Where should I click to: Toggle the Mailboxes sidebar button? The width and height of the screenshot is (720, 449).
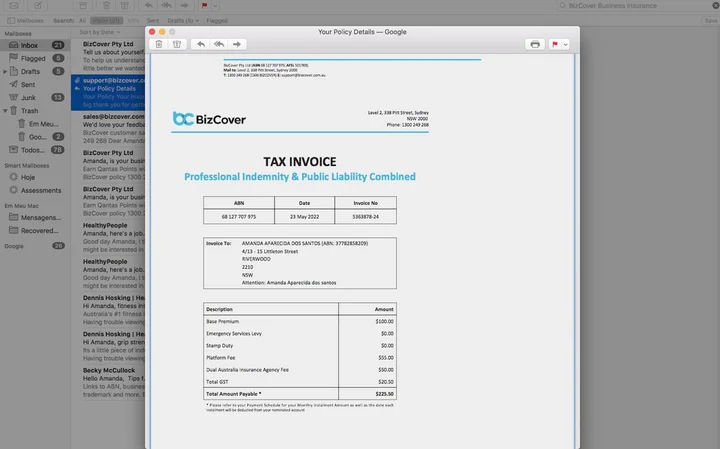click(x=27, y=20)
